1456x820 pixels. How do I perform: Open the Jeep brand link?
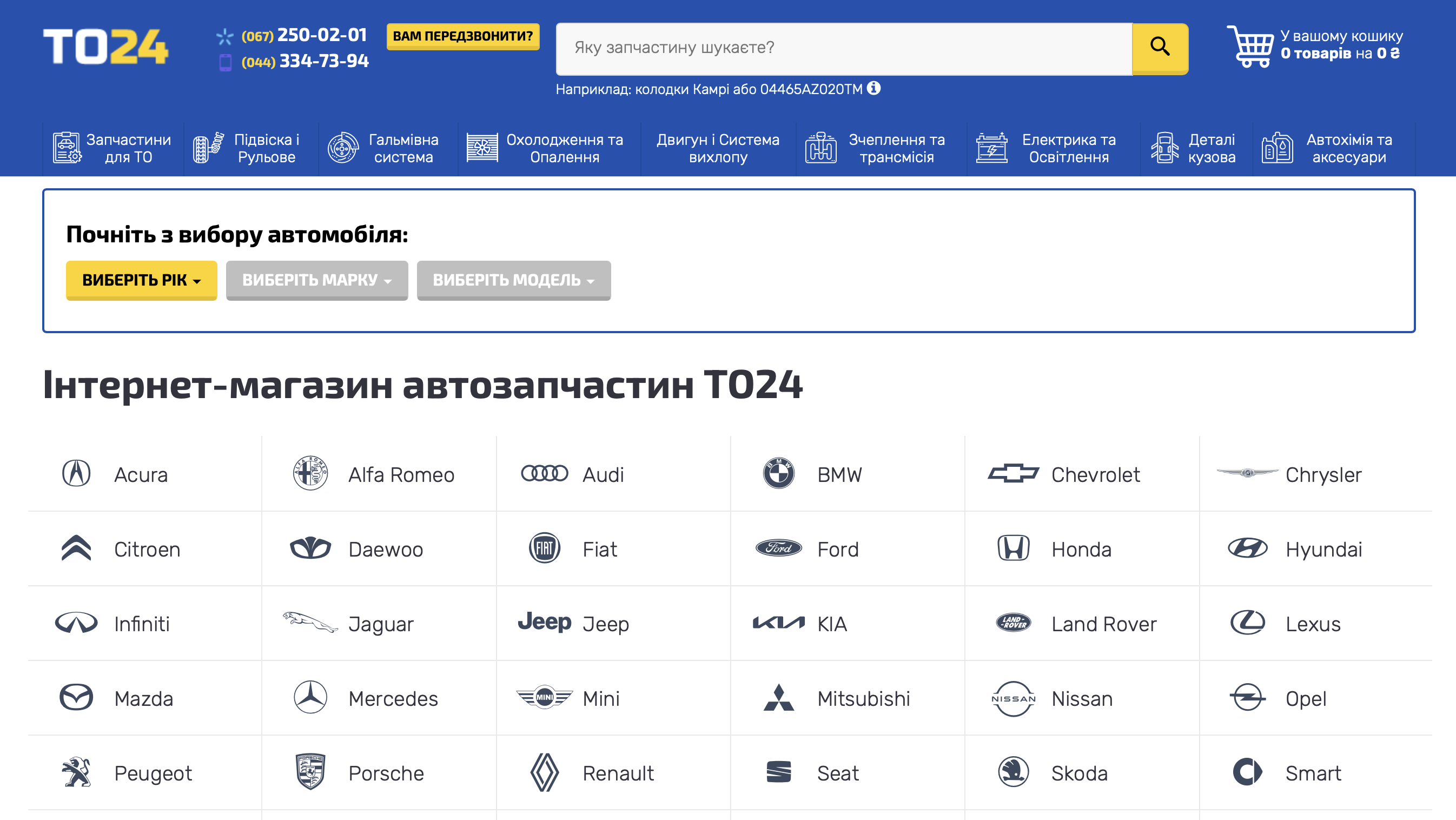[605, 624]
